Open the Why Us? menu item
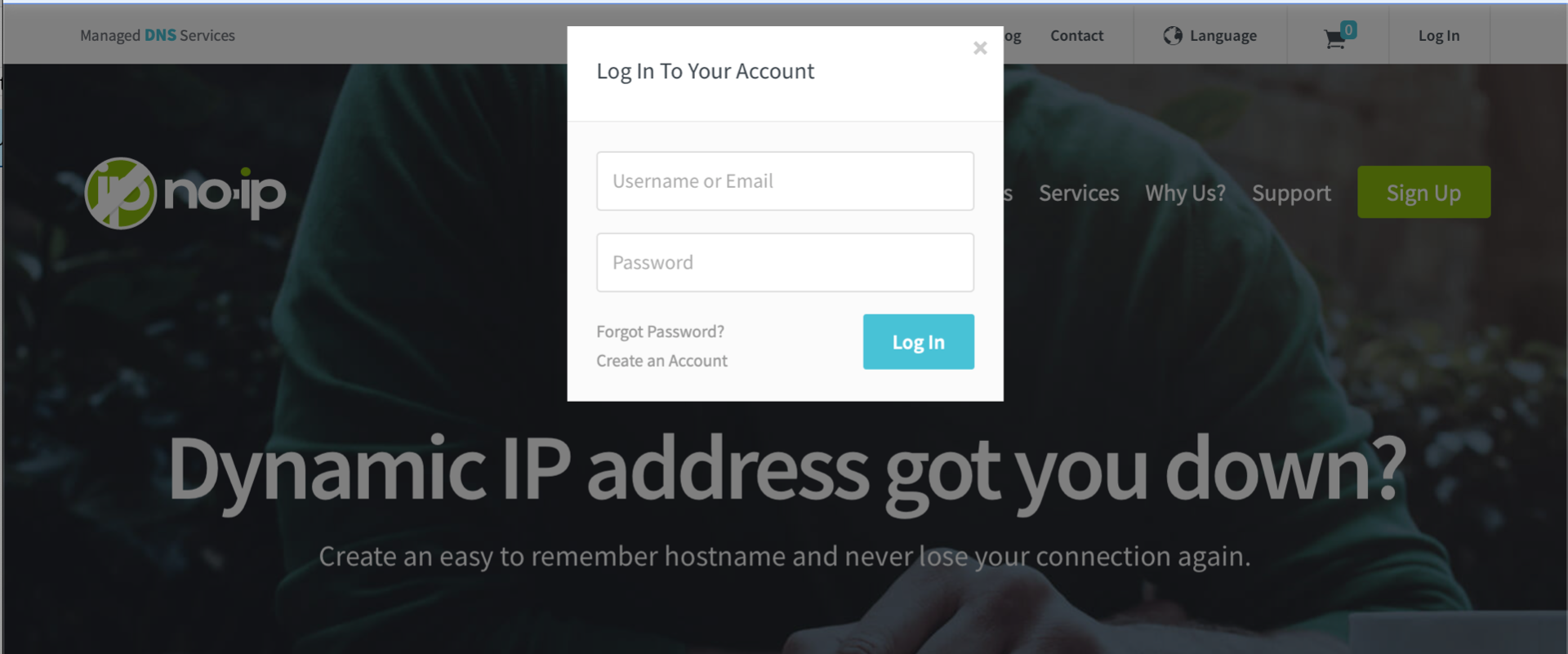This screenshot has width=1568, height=654. pos(1185,194)
